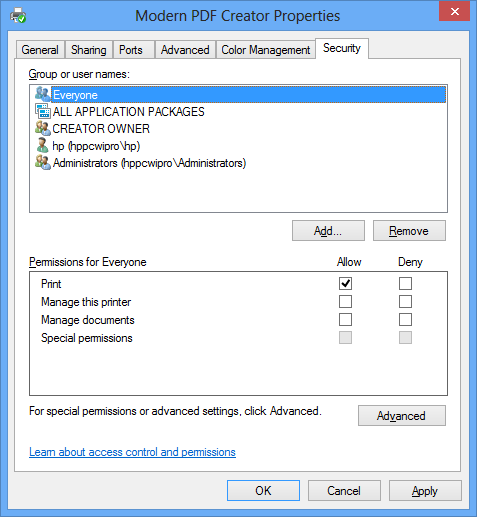Click Deny checkbox for Special permissions
The width and height of the screenshot is (477, 517).
click(x=405, y=338)
